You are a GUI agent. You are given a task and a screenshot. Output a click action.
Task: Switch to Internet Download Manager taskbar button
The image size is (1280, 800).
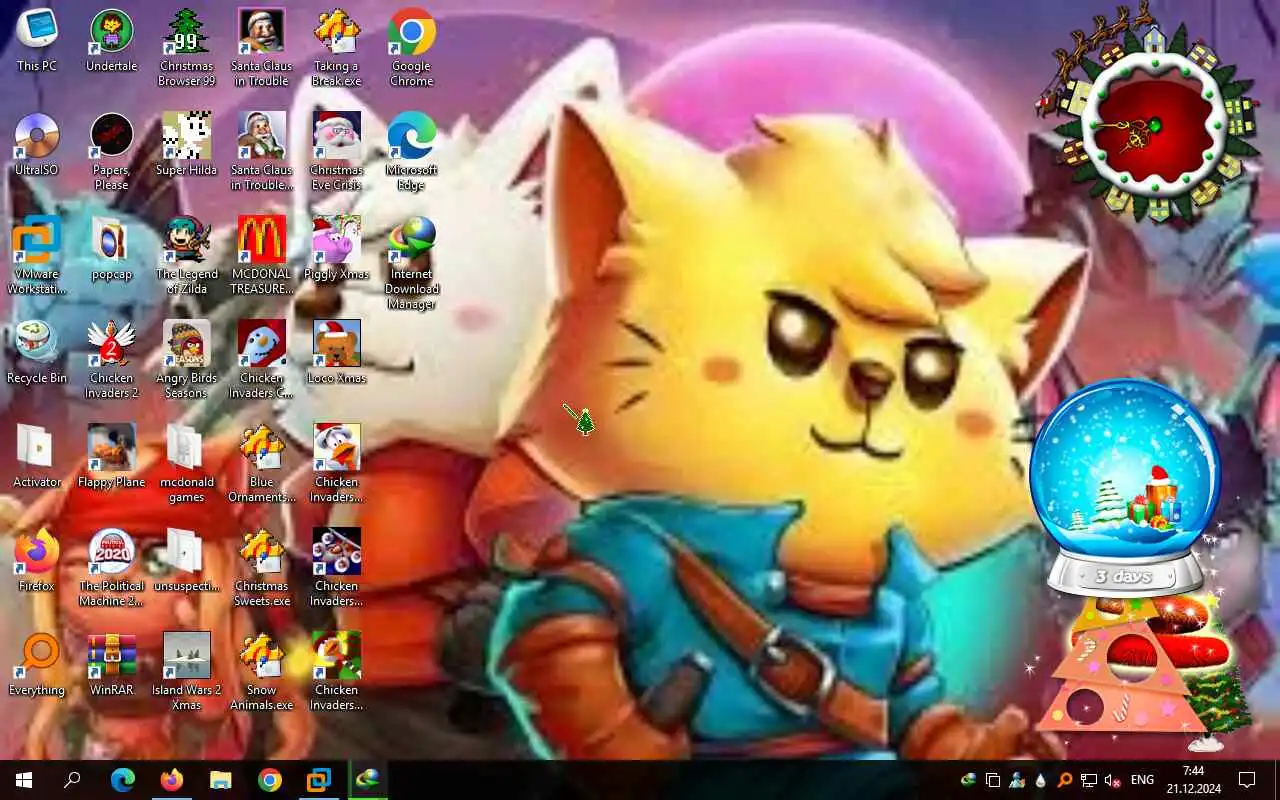368,780
